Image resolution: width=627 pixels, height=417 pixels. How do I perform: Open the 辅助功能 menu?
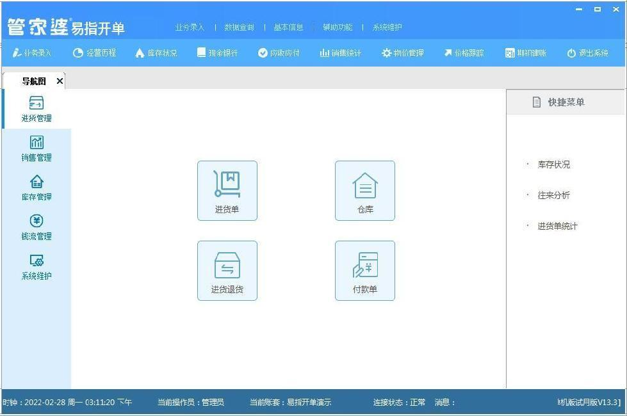338,27
